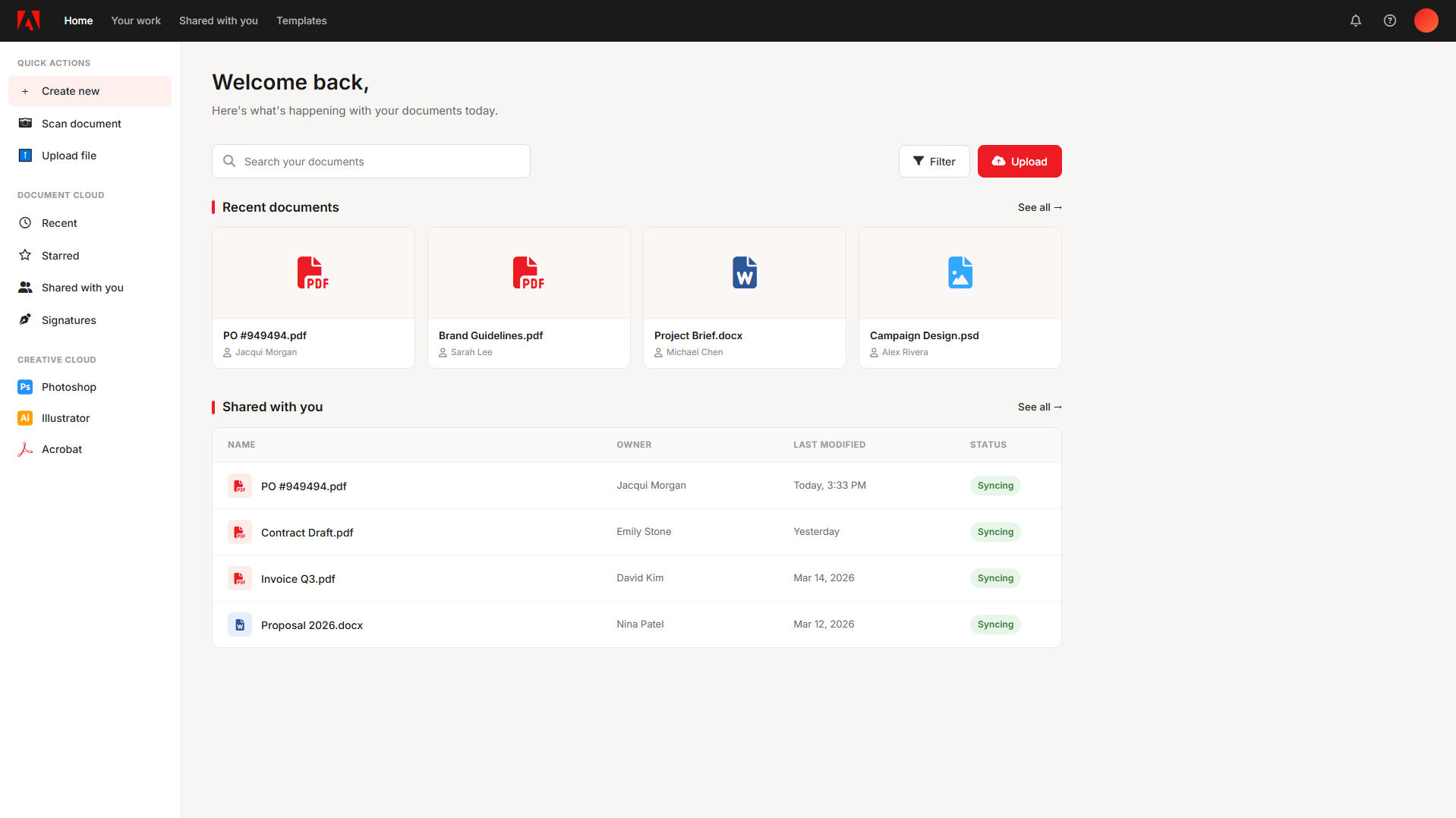Open the user profile avatar
1456x818 pixels.
[x=1426, y=20]
